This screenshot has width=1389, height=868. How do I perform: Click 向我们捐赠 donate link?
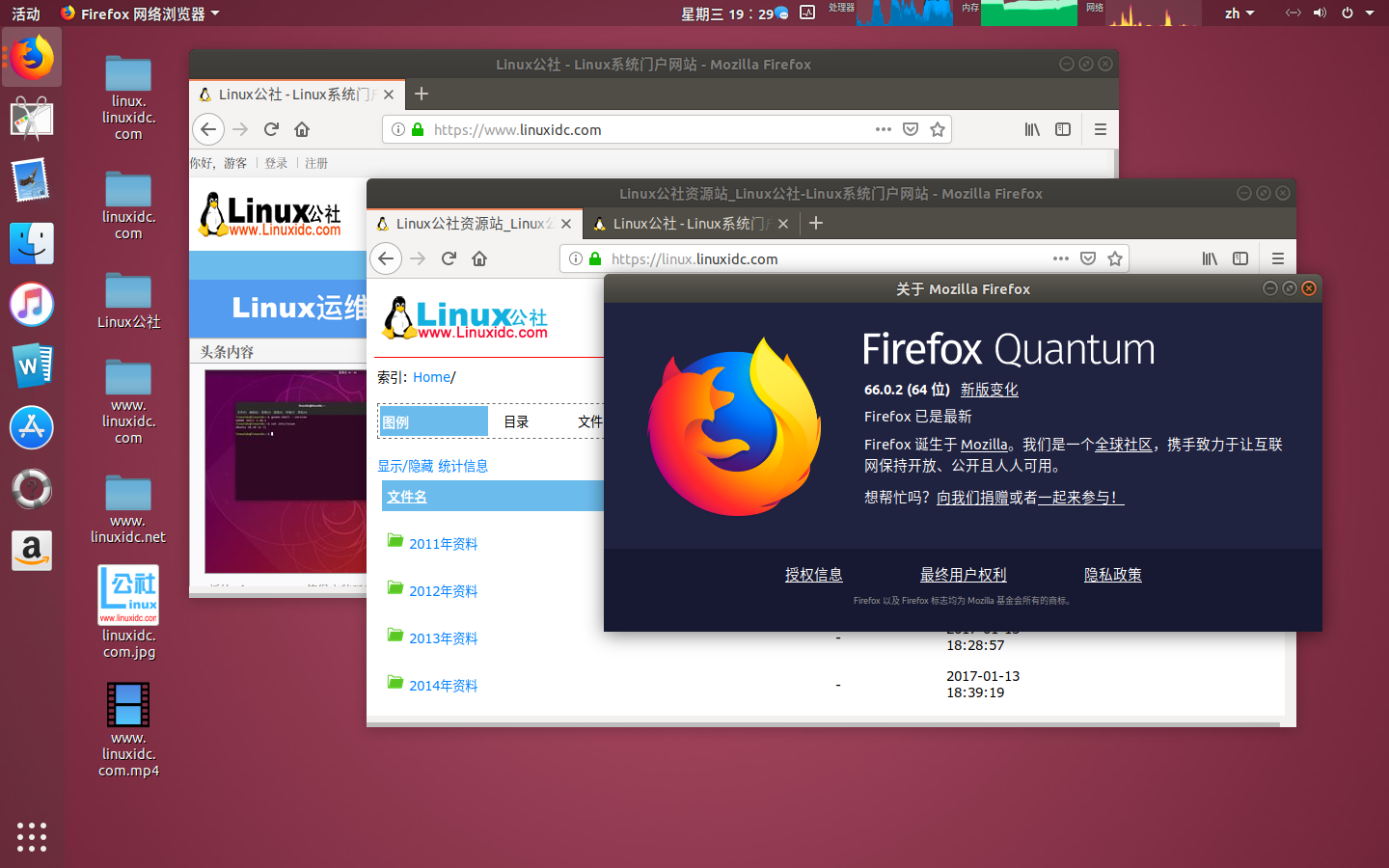(972, 498)
